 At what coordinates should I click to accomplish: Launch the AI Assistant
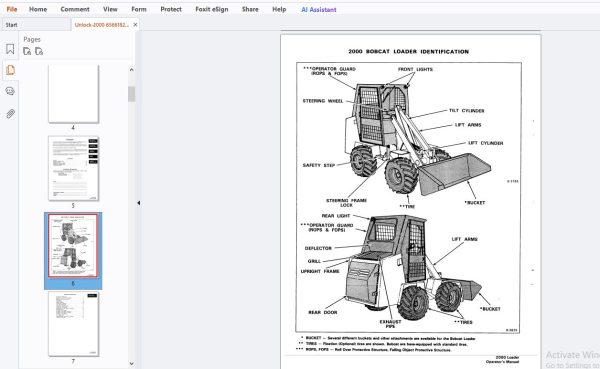319,10
